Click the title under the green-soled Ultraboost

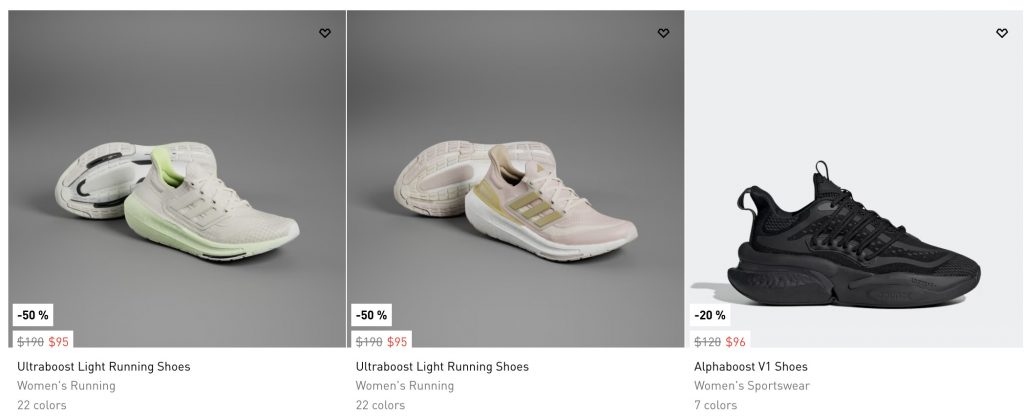coord(104,367)
